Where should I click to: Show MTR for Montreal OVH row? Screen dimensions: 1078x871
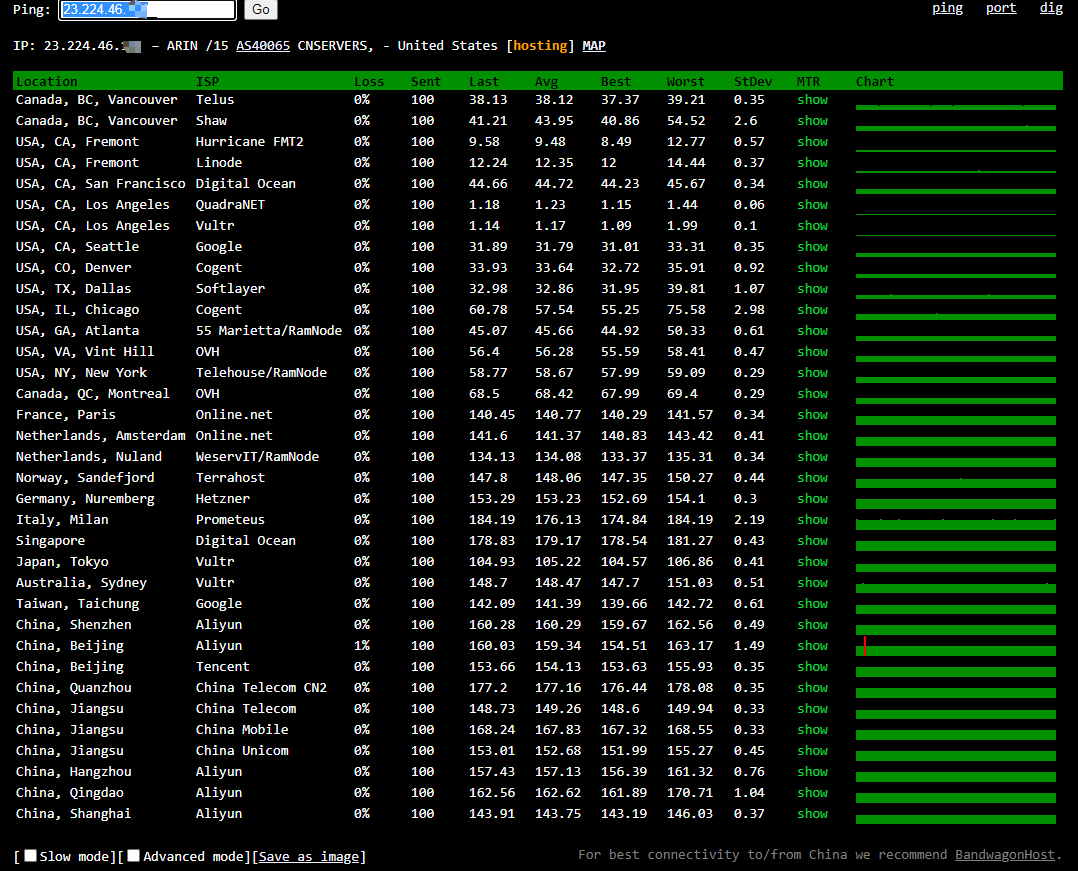(x=812, y=393)
